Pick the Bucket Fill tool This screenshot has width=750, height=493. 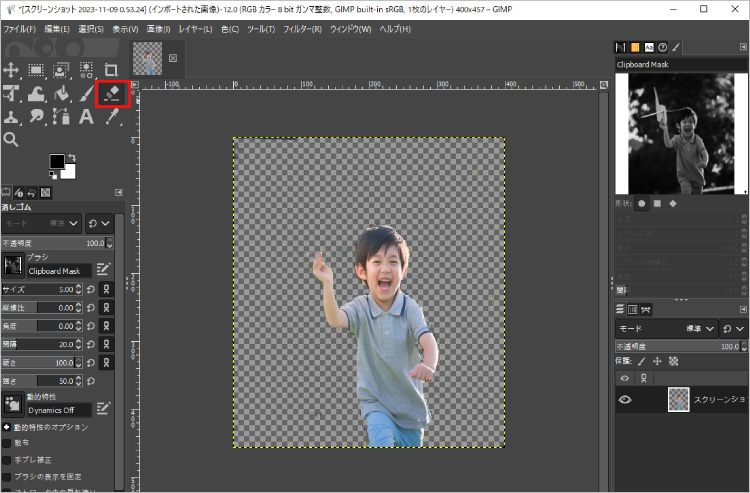[x=61, y=94]
